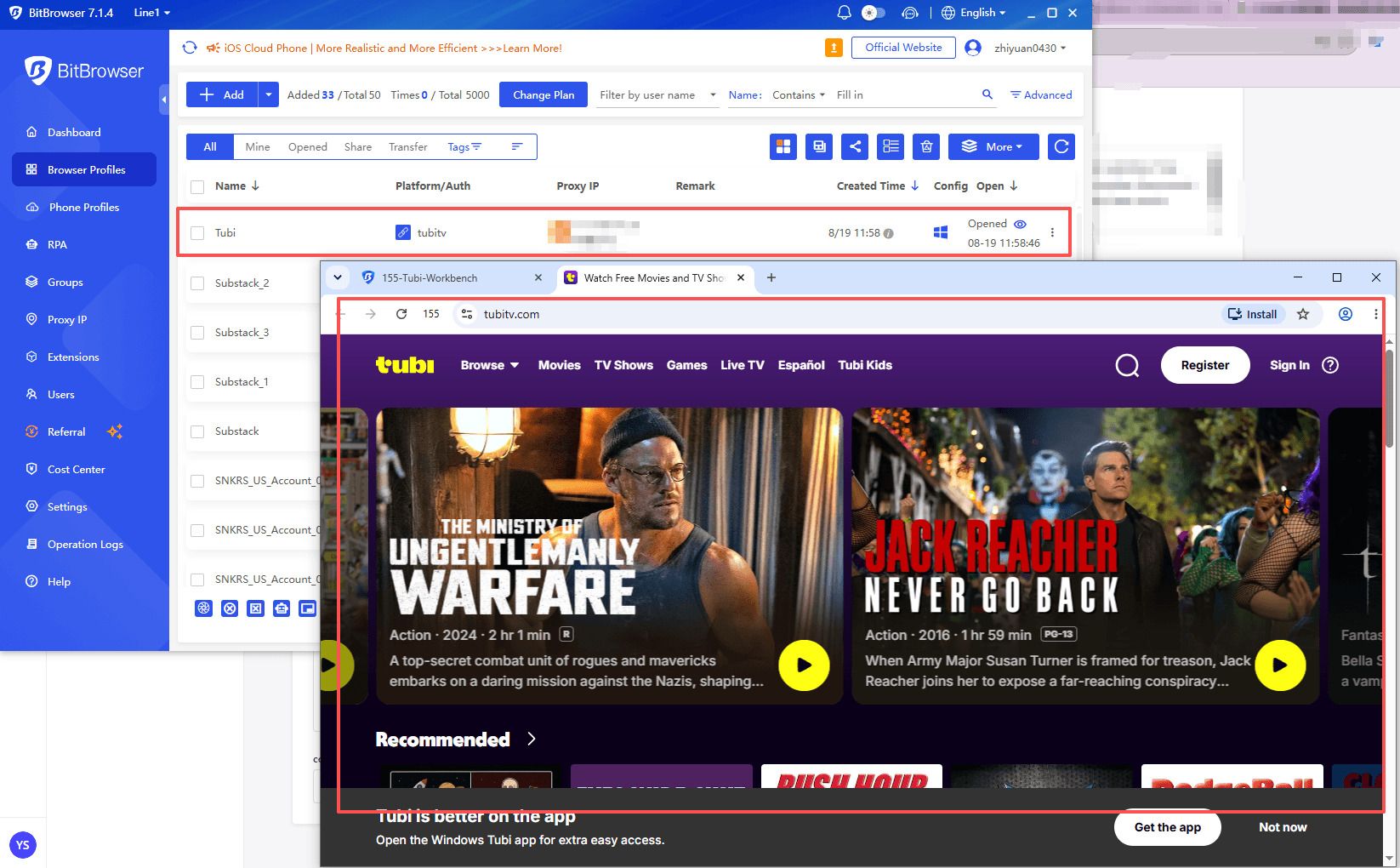
Task: Click the list view settings icon
Action: [x=891, y=146]
